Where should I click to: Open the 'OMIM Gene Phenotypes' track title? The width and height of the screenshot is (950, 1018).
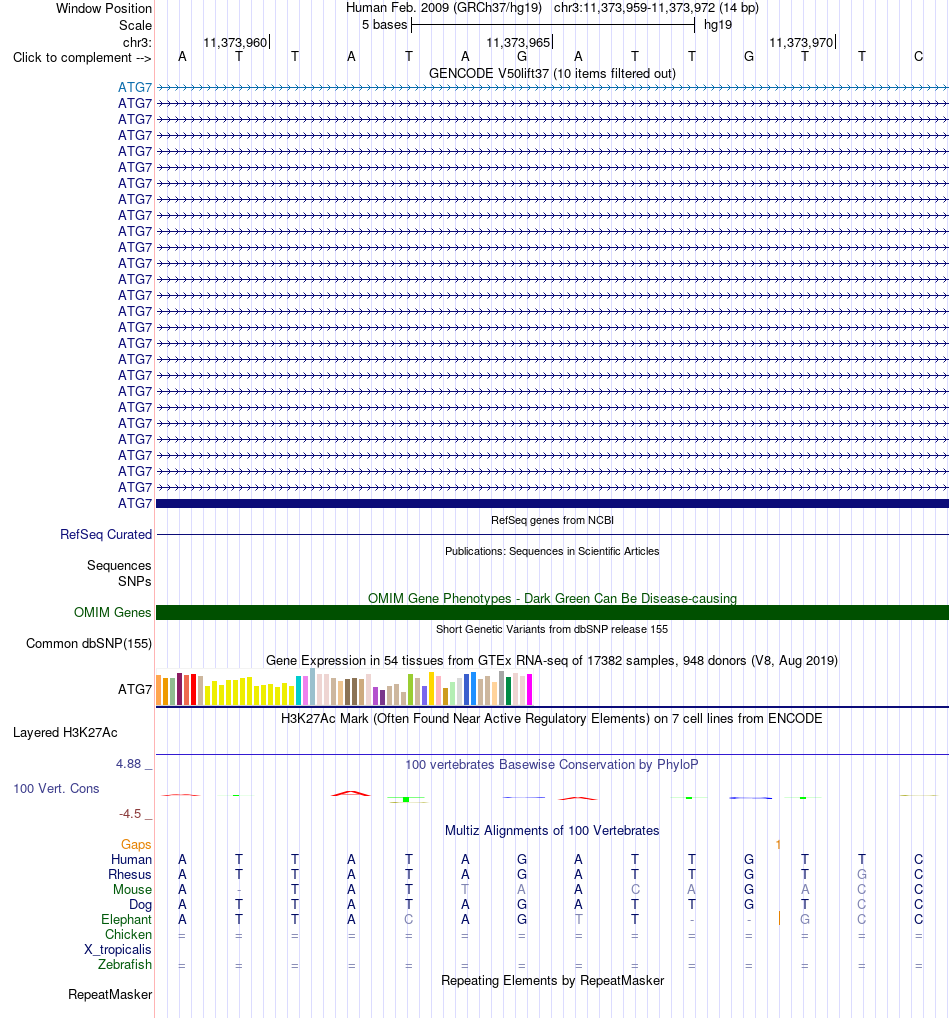[552, 598]
